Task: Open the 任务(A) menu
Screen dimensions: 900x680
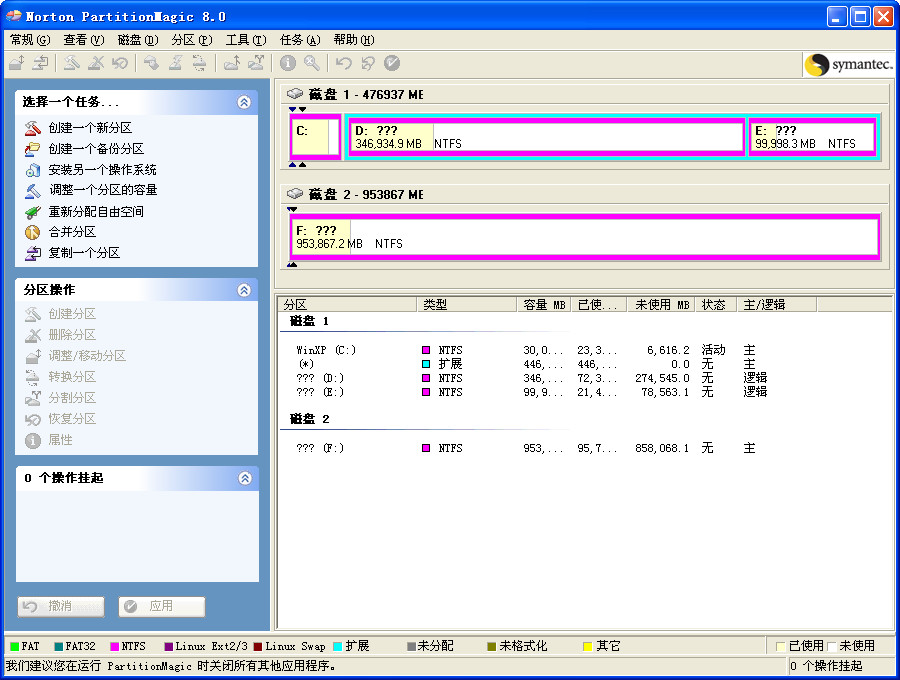Action: pos(300,40)
